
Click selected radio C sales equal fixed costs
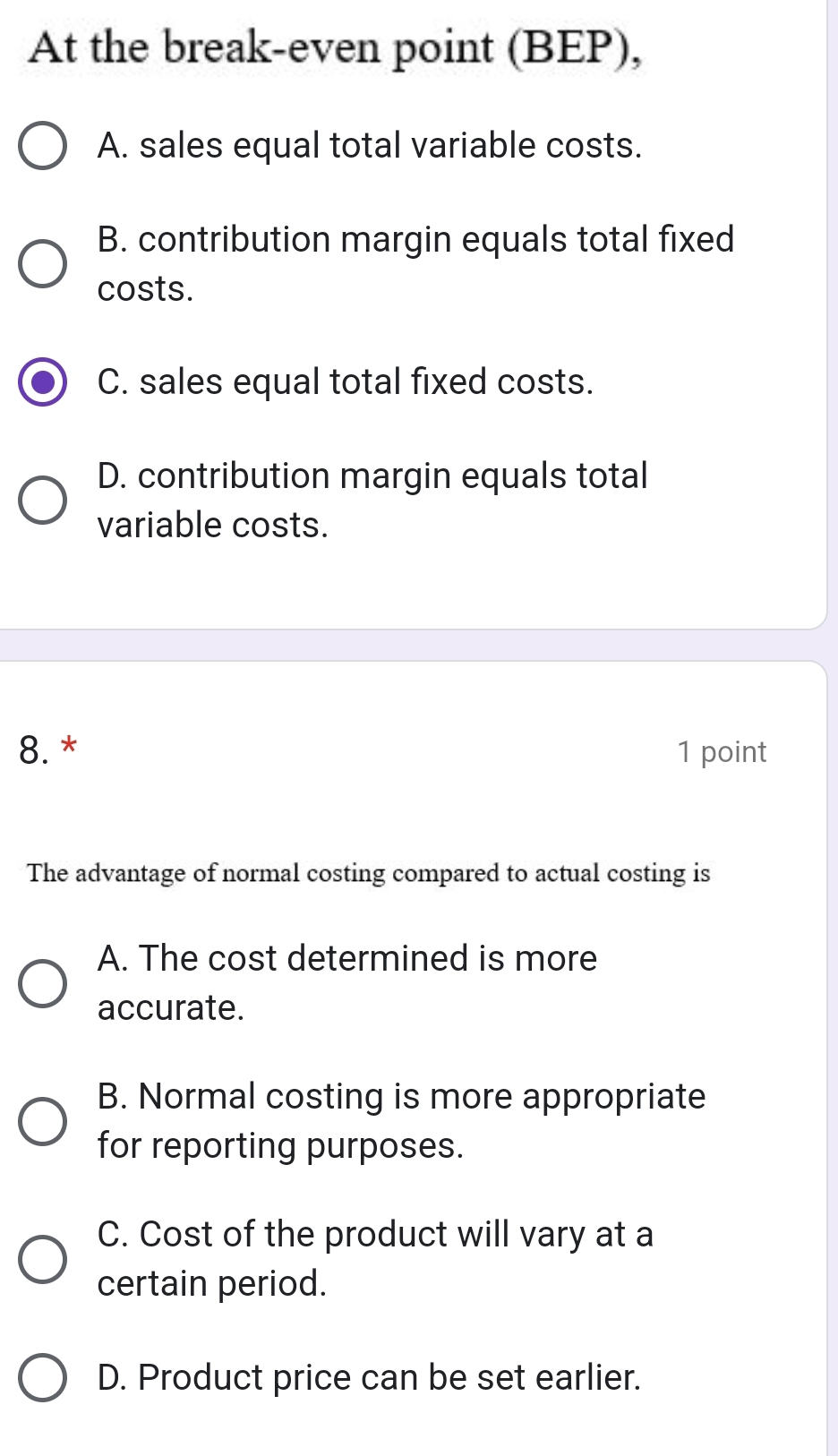pos(42,382)
